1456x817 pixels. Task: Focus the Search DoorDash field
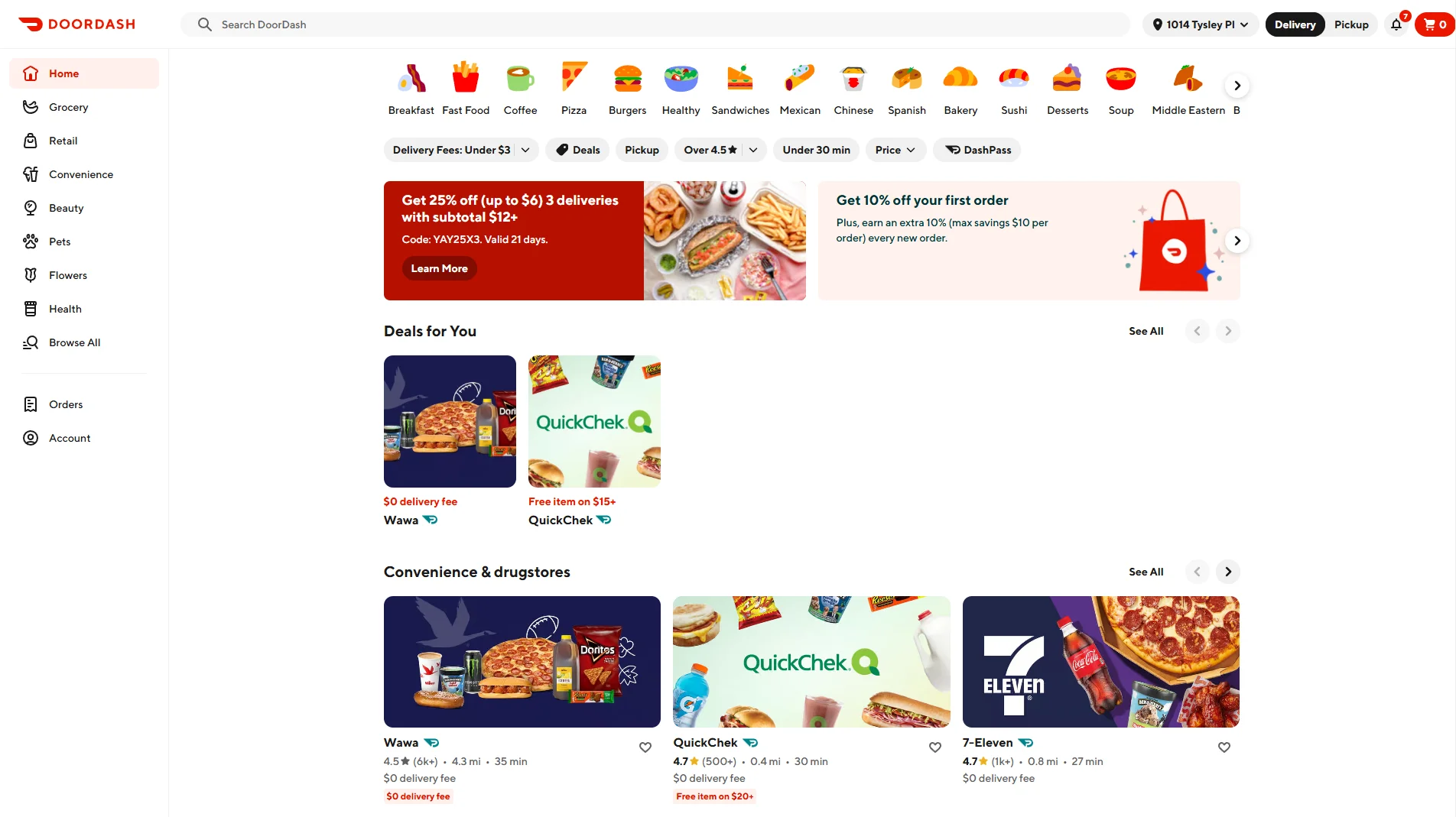tap(655, 24)
